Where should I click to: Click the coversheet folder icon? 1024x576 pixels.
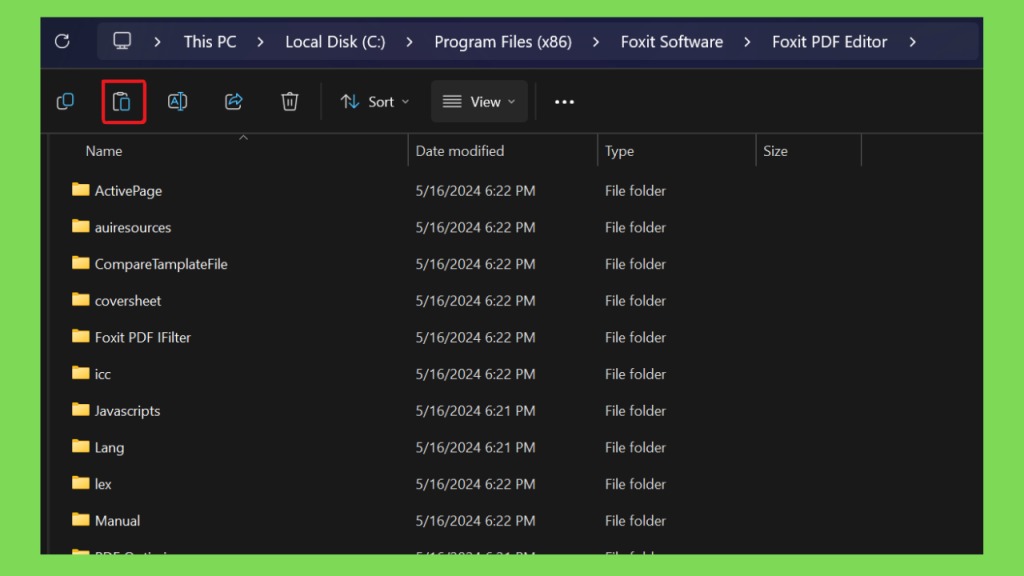[x=80, y=299]
